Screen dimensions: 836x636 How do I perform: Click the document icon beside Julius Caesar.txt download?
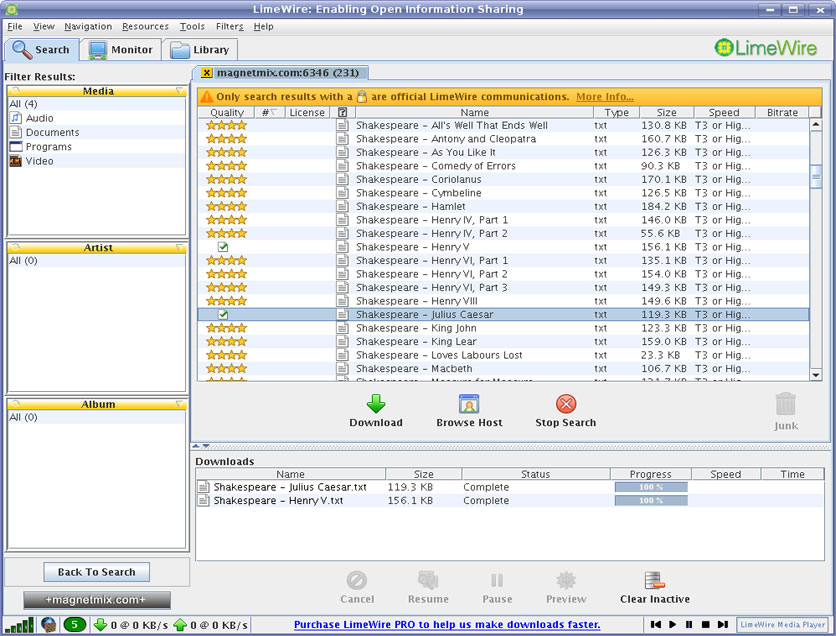point(203,487)
